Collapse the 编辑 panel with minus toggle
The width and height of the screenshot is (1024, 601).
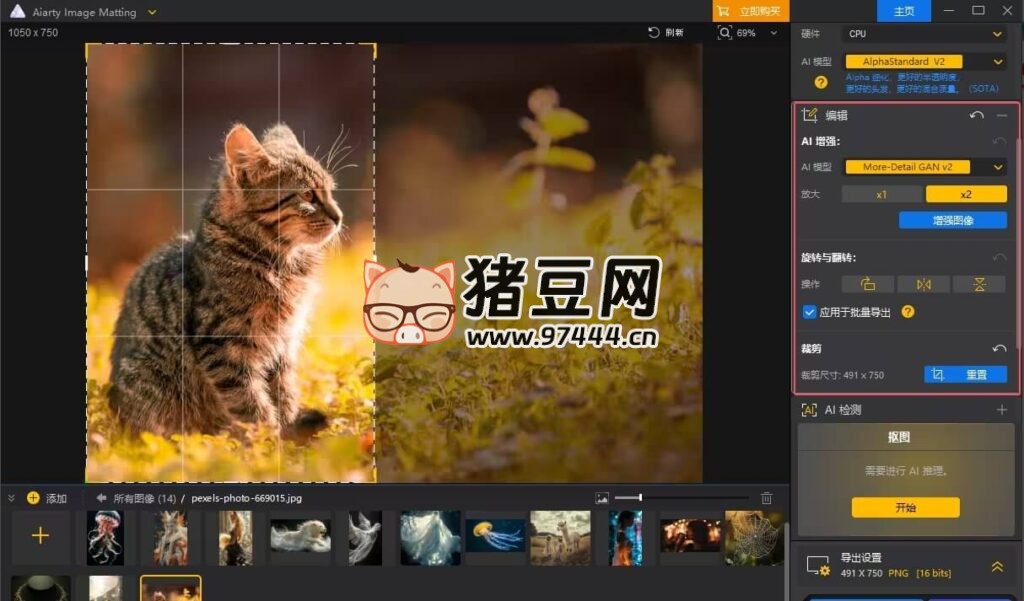tap(1004, 115)
